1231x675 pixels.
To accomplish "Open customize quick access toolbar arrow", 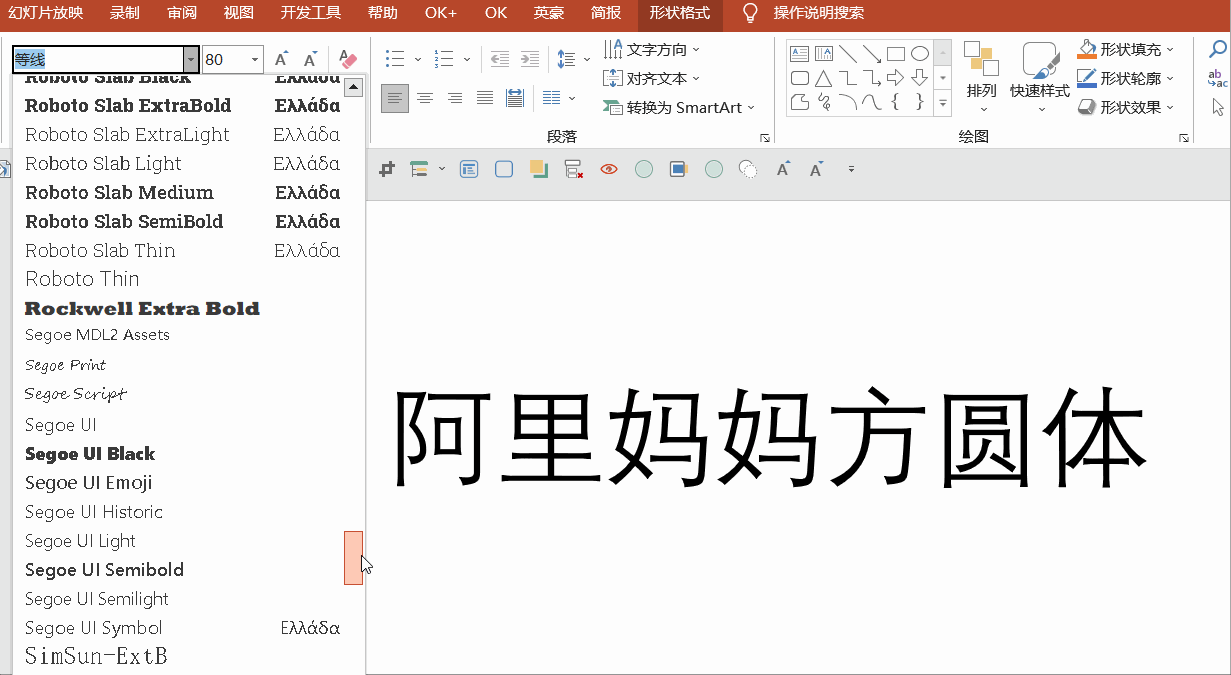I will click(851, 170).
